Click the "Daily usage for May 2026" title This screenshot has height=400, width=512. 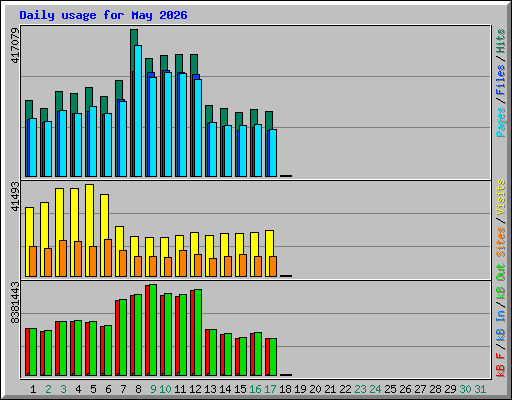(x=103, y=15)
